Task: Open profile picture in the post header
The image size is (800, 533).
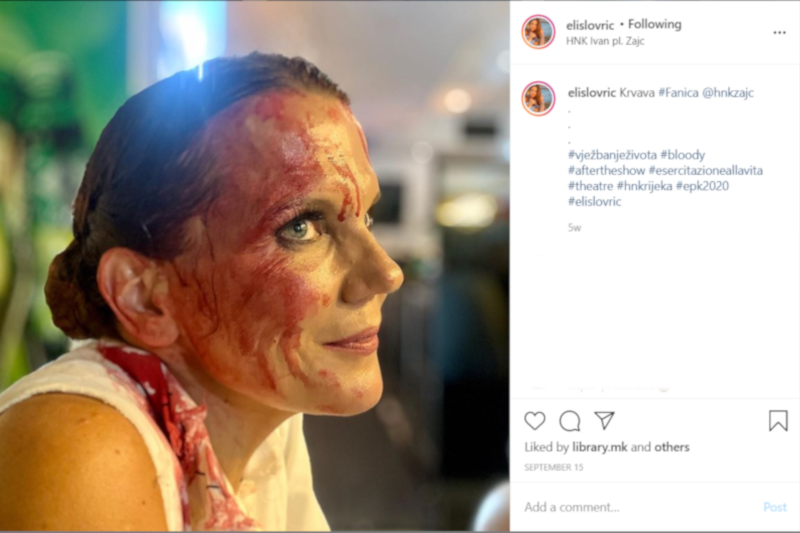Action: (x=538, y=32)
